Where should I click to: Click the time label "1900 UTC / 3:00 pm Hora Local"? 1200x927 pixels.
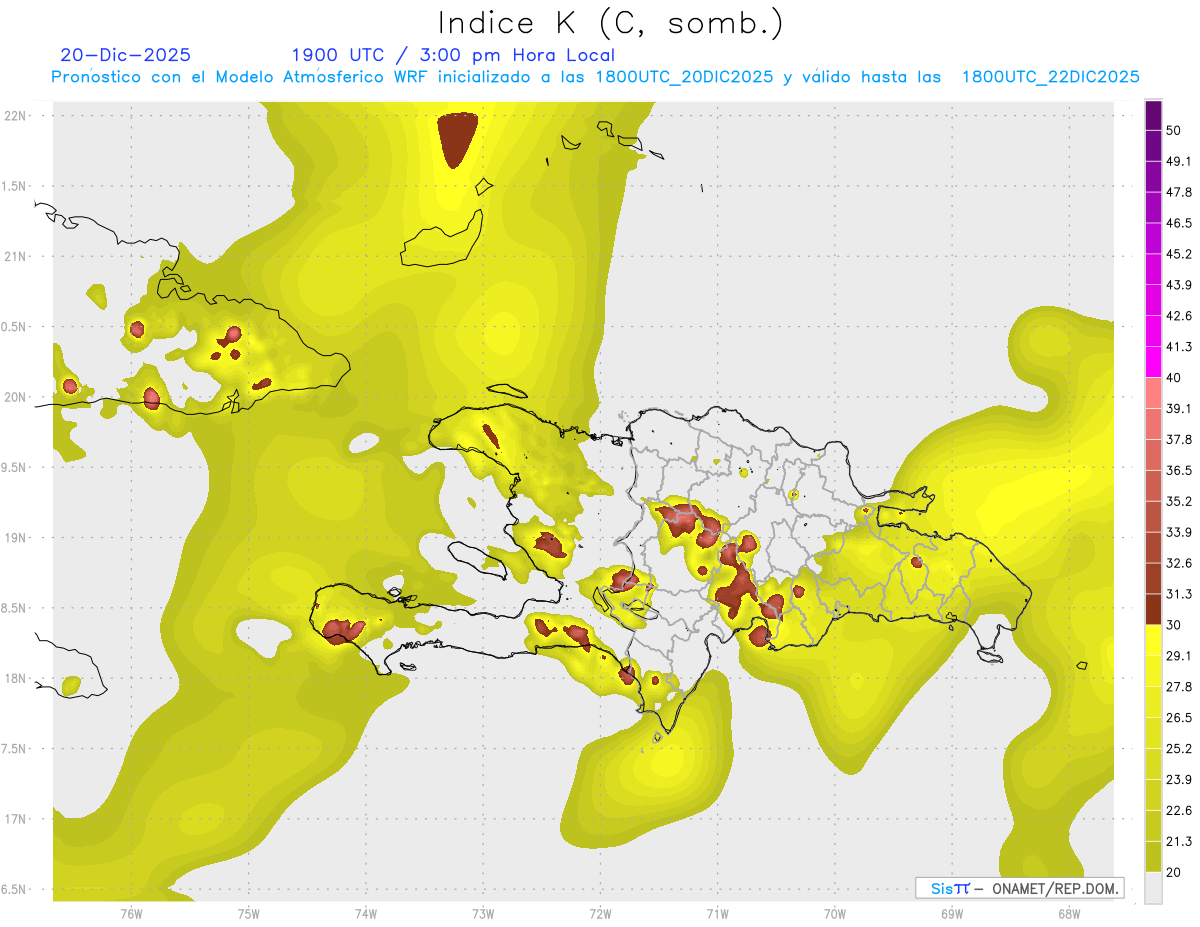(453, 55)
